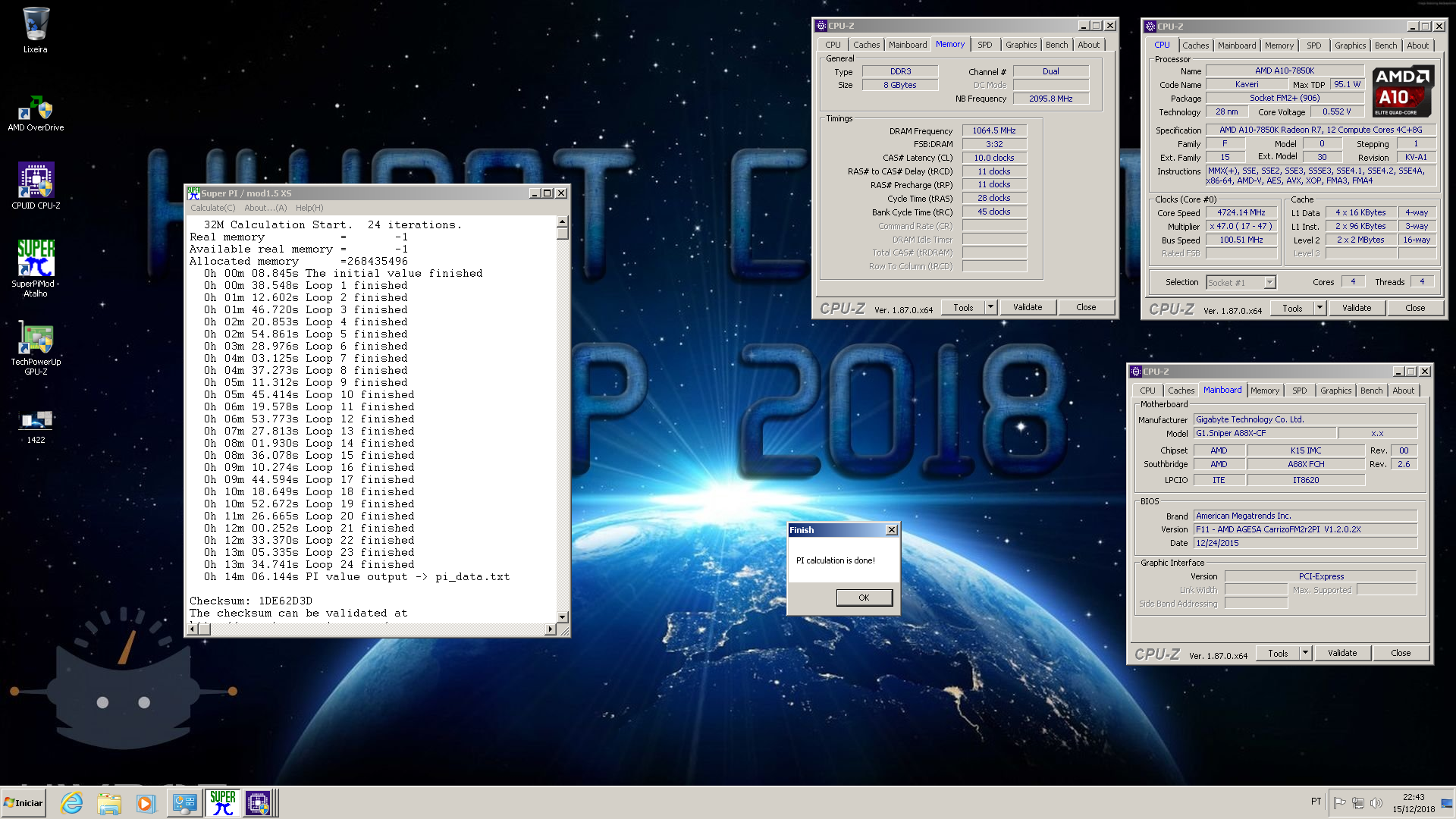Click Validate in Memory CPU-Z window
The width and height of the screenshot is (1456, 819).
tap(1028, 308)
